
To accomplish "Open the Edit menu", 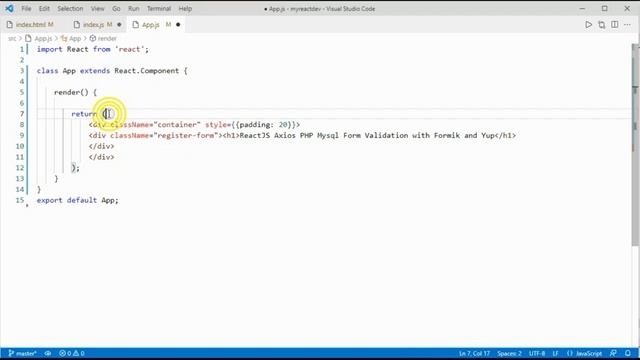I will 44,9.
